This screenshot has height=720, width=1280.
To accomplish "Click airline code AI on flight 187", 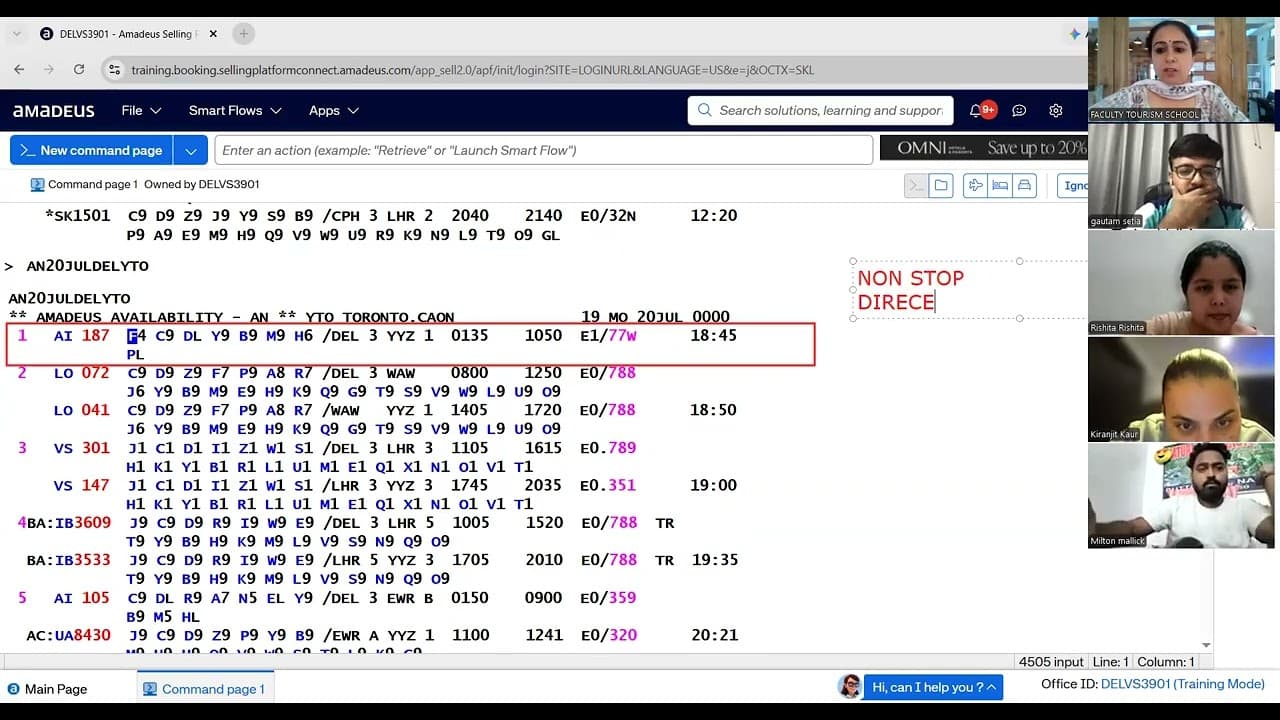I will tap(63, 336).
